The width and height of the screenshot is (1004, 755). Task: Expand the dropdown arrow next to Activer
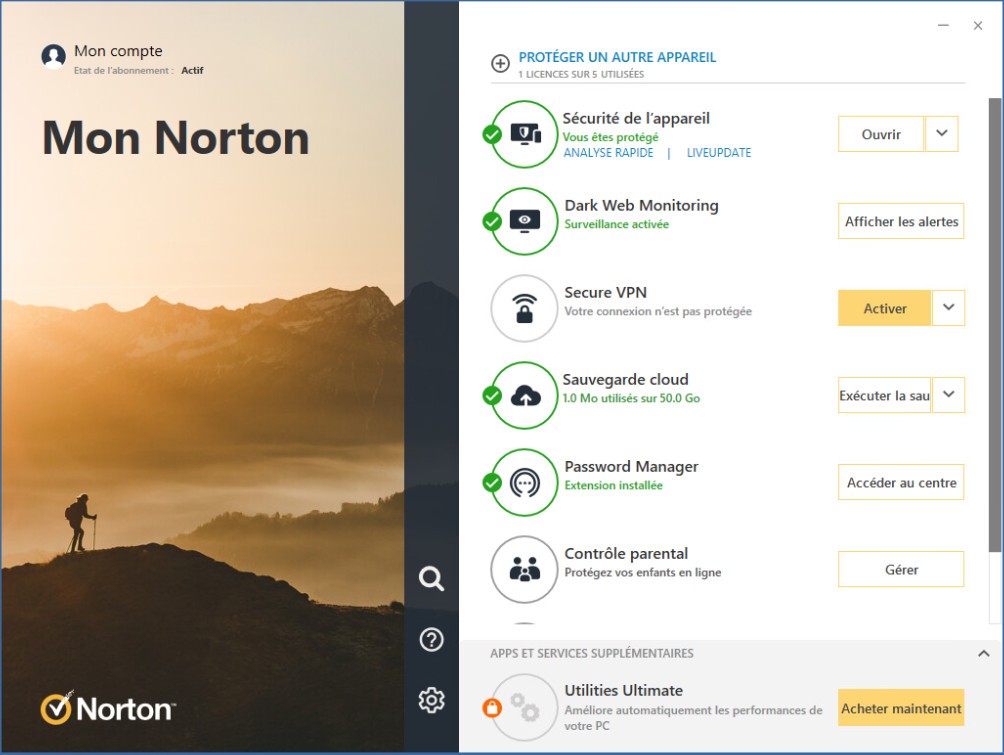(949, 308)
